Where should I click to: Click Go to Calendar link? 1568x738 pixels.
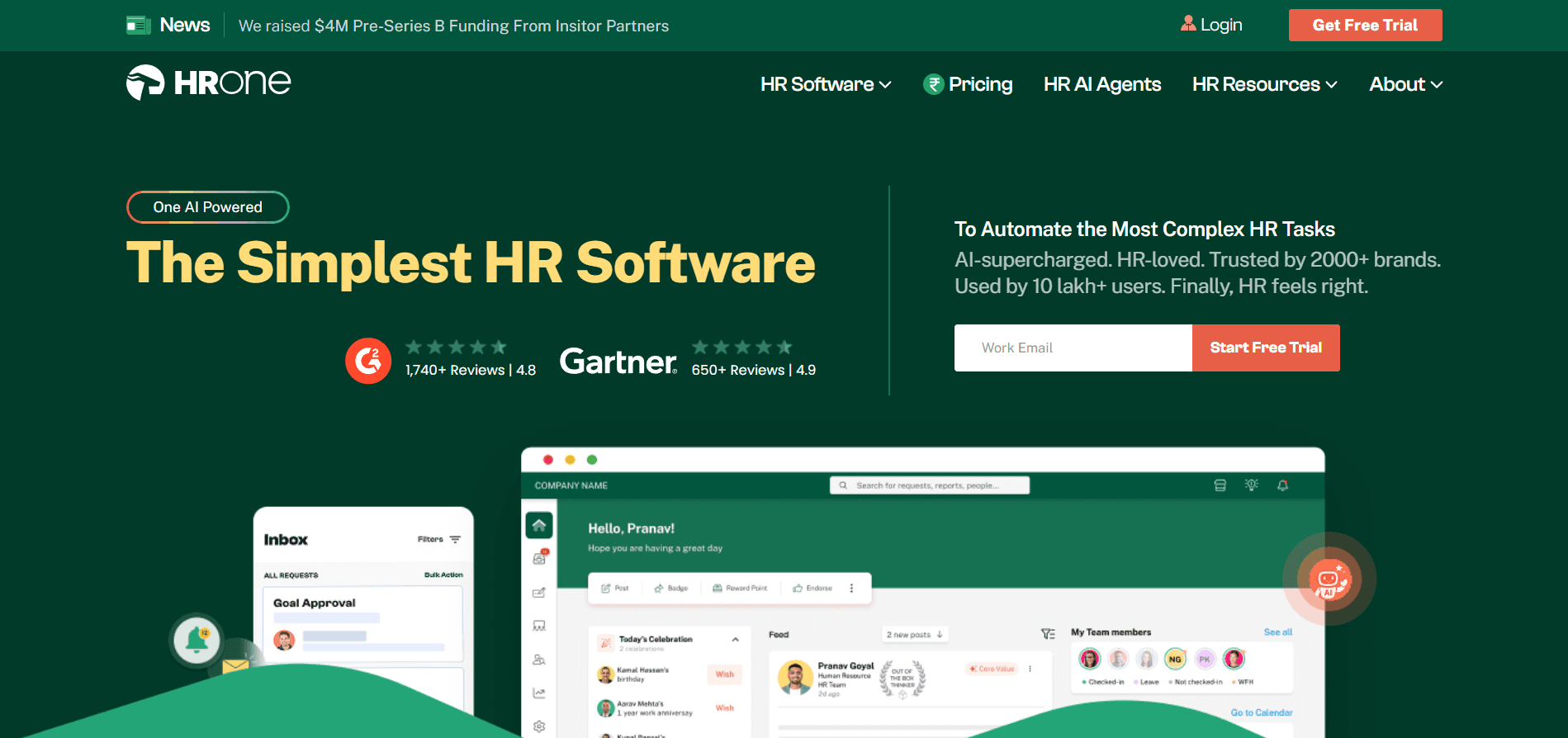(x=1262, y=712)
